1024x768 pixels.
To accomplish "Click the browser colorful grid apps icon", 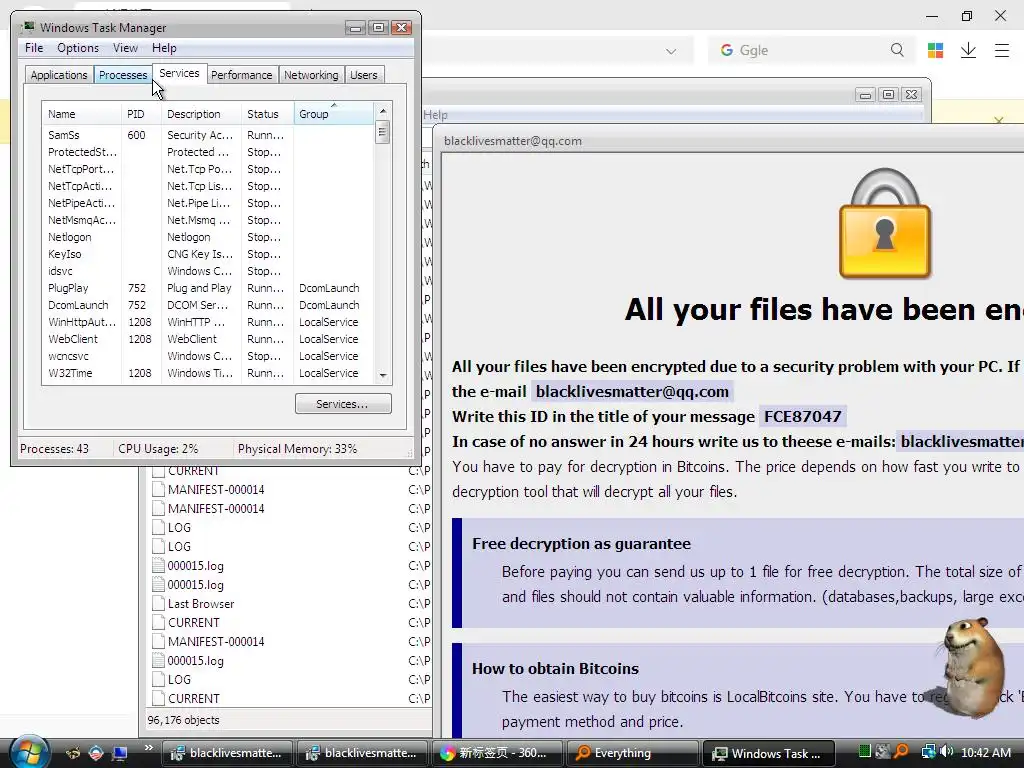I will point(935,50).
